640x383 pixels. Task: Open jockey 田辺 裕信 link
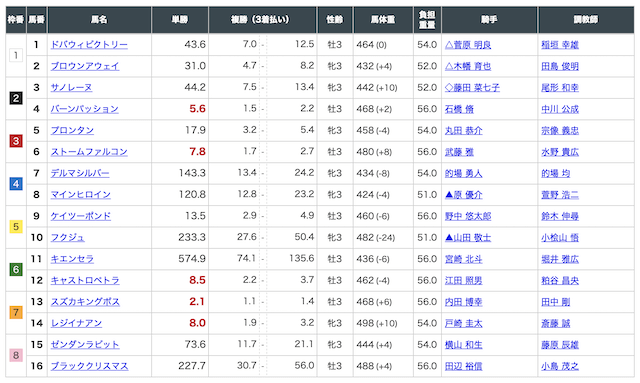click(x=464, y=366)
